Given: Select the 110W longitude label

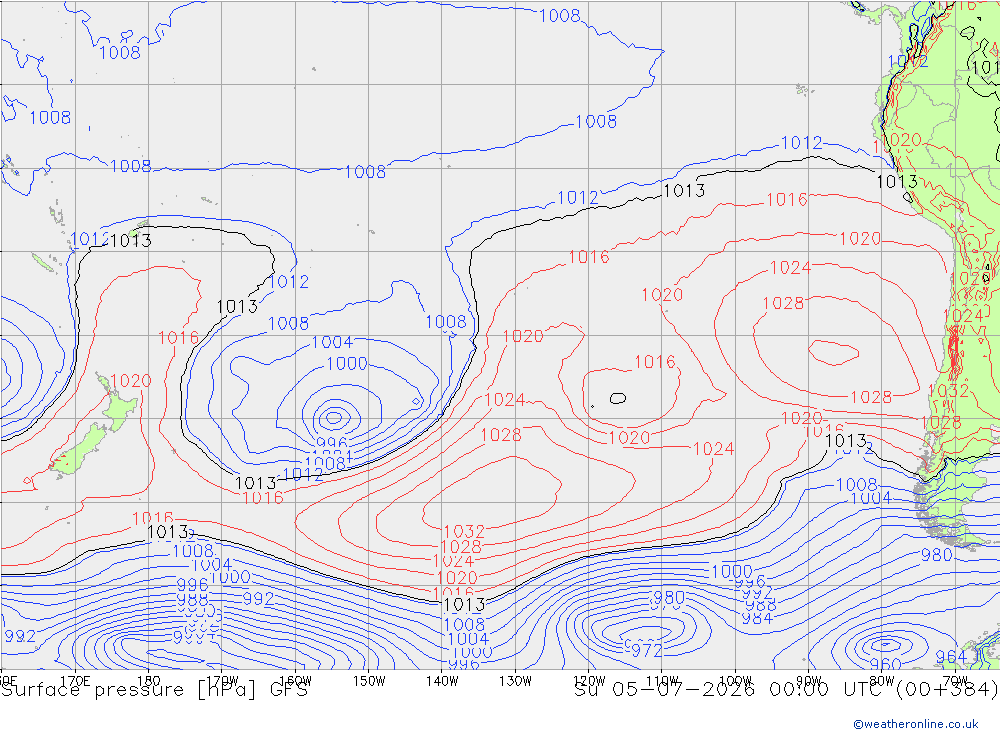Looking at the screenshot, I should pyautogui.click(x=662, y=681).
